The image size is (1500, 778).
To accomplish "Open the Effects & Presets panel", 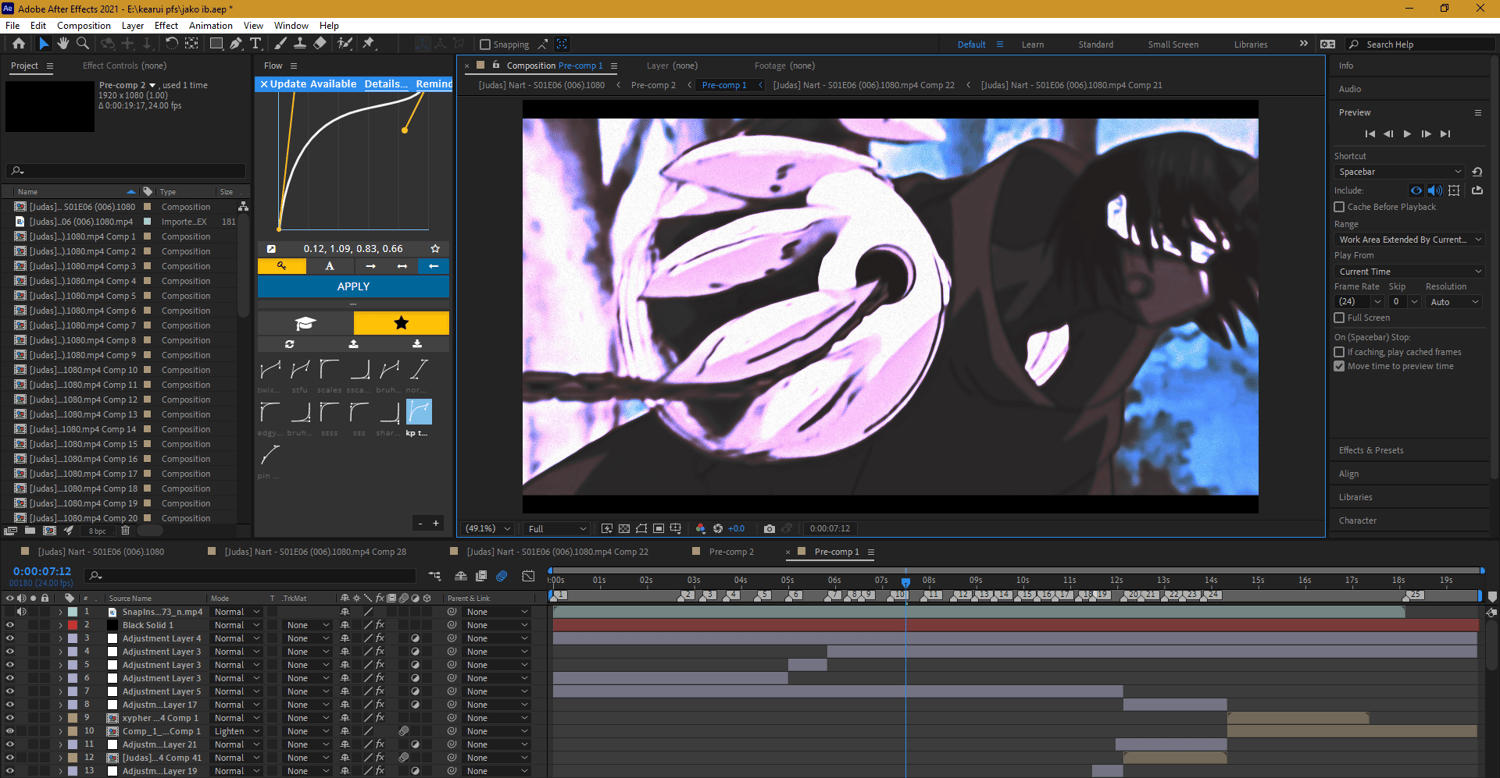I will [1371, 450].
